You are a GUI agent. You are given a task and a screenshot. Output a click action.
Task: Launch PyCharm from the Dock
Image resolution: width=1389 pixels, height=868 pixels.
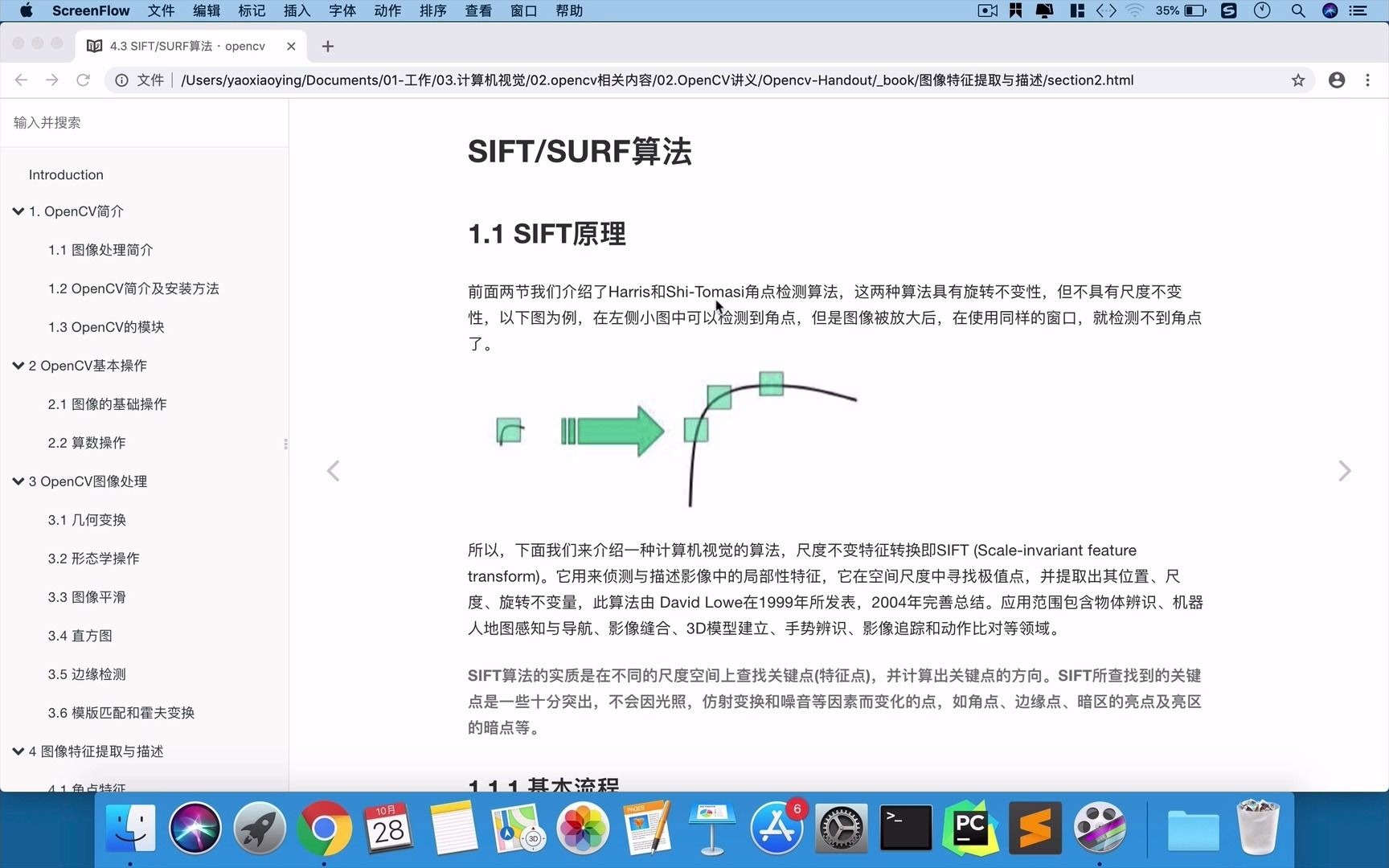click(x=970, y=828)
